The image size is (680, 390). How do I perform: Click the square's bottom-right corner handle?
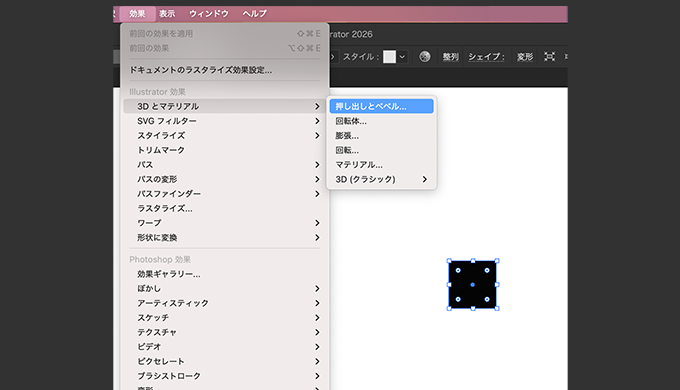497,308
